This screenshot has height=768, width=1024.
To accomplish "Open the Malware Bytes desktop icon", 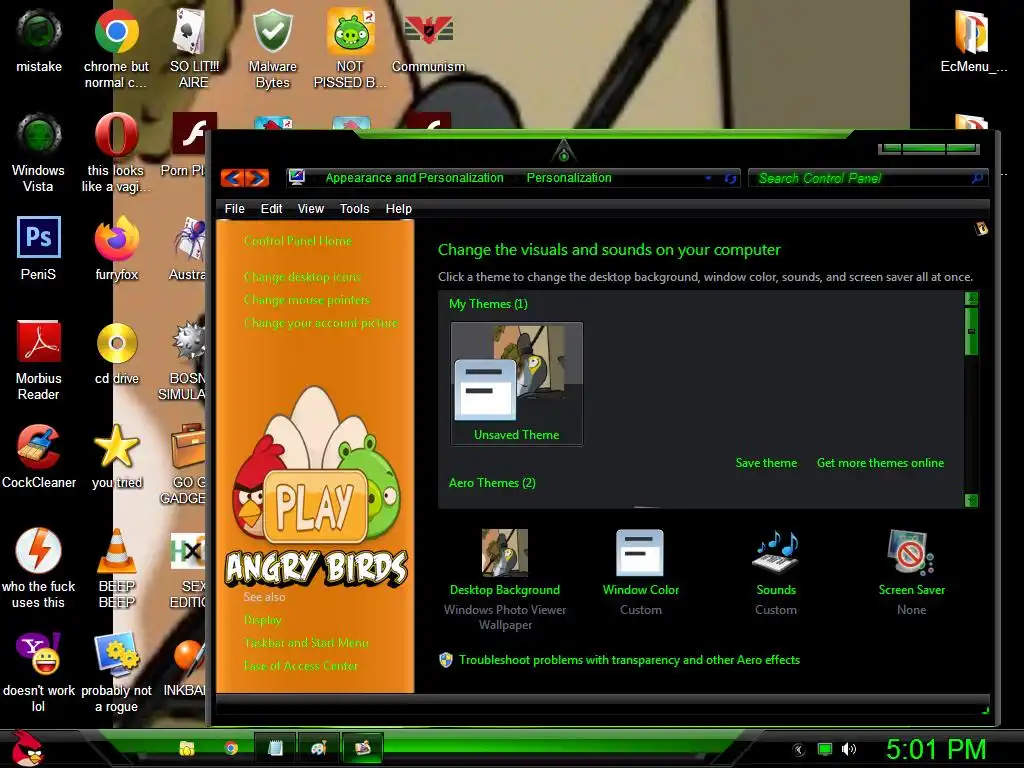I will 272,48.
